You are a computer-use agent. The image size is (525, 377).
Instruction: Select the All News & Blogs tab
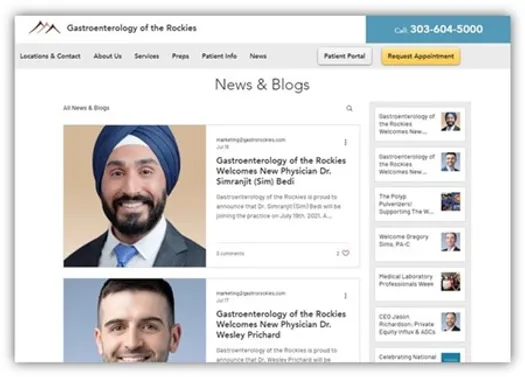(x=86, y=108)
